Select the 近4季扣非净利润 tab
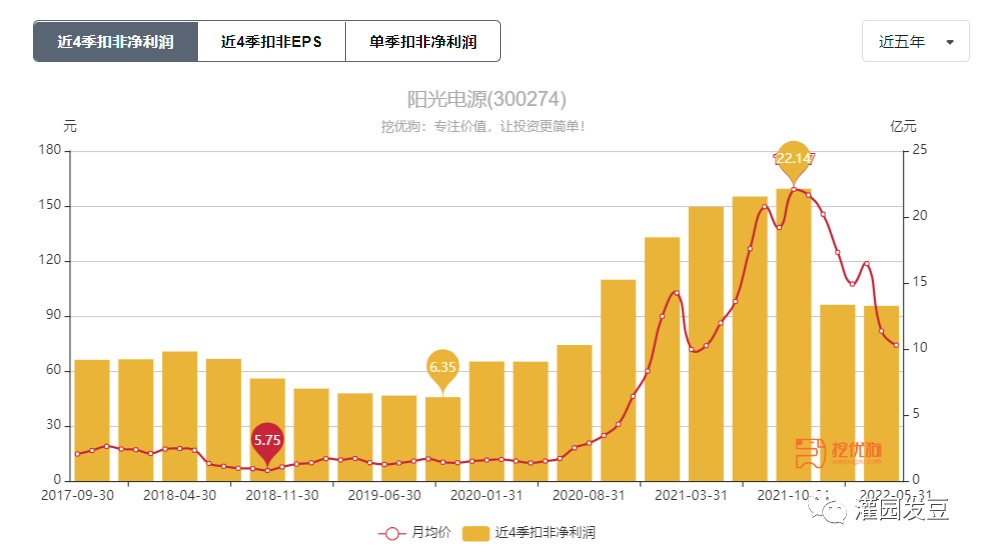The width and height of the screenshot is (981, 552). [116, 41]
